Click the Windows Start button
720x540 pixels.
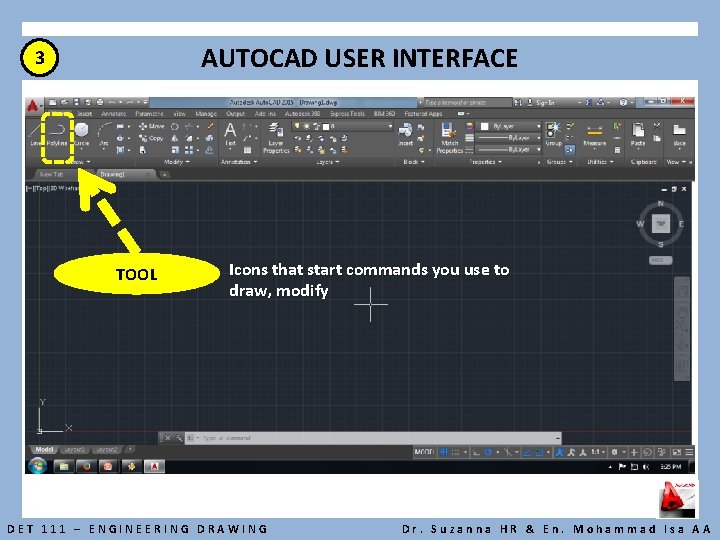(38, 466)
